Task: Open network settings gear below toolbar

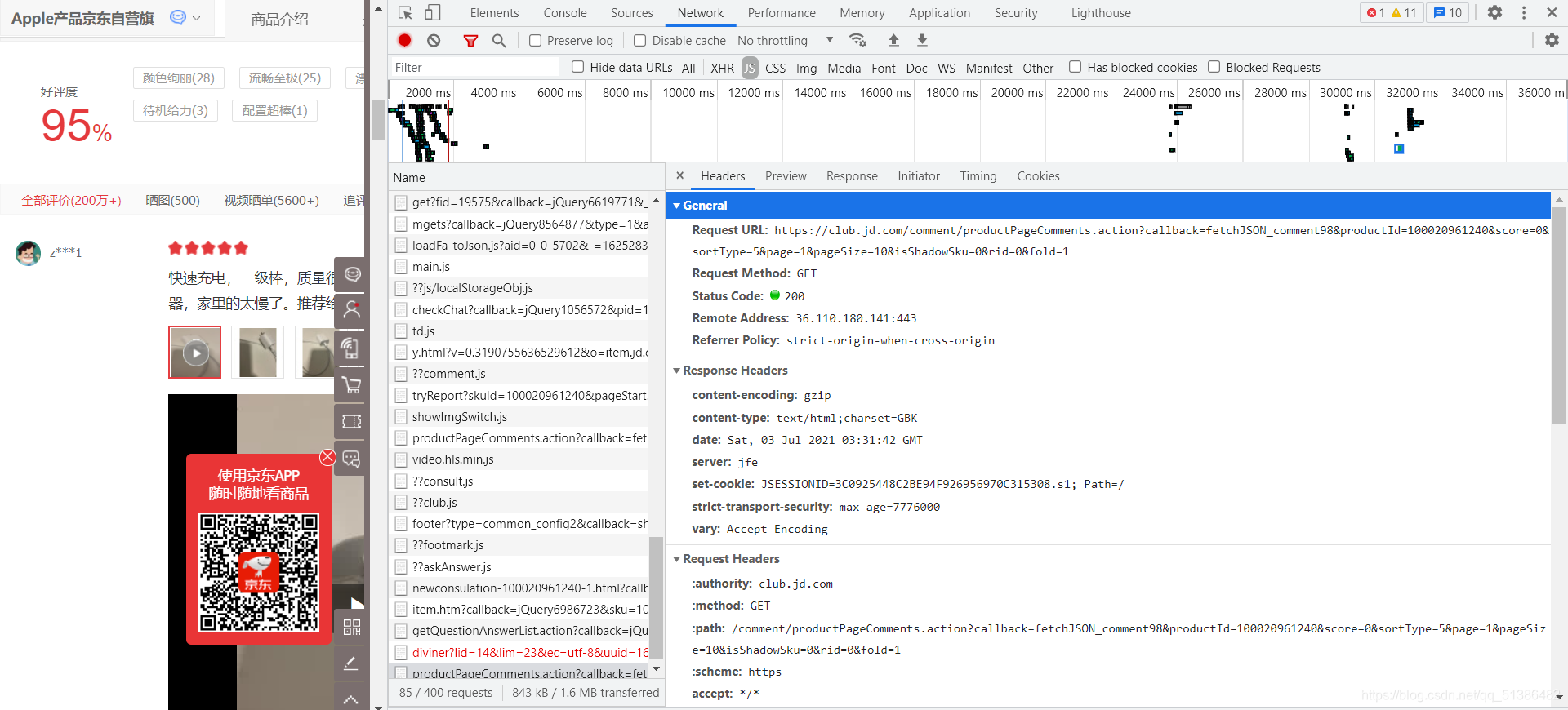Action: tap(1552, 40)
